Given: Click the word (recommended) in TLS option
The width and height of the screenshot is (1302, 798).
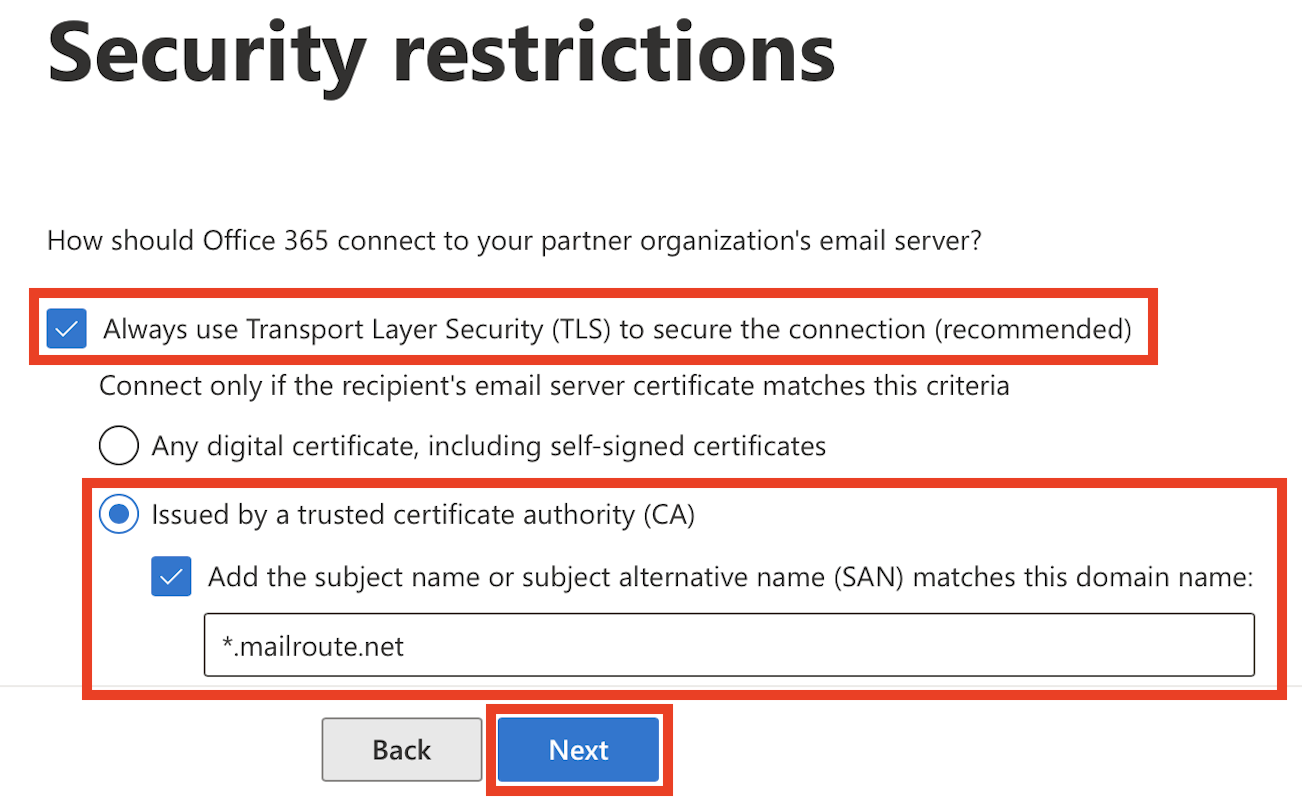Looking at the screenshot, I should click(x=1032, y=329).
